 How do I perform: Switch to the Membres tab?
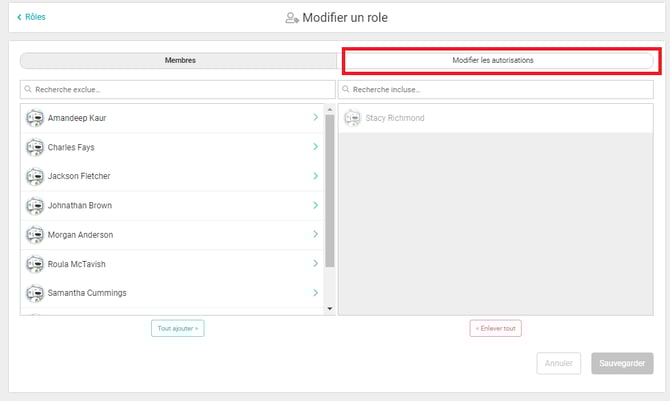pyautogui.click(x=180, y=61)
